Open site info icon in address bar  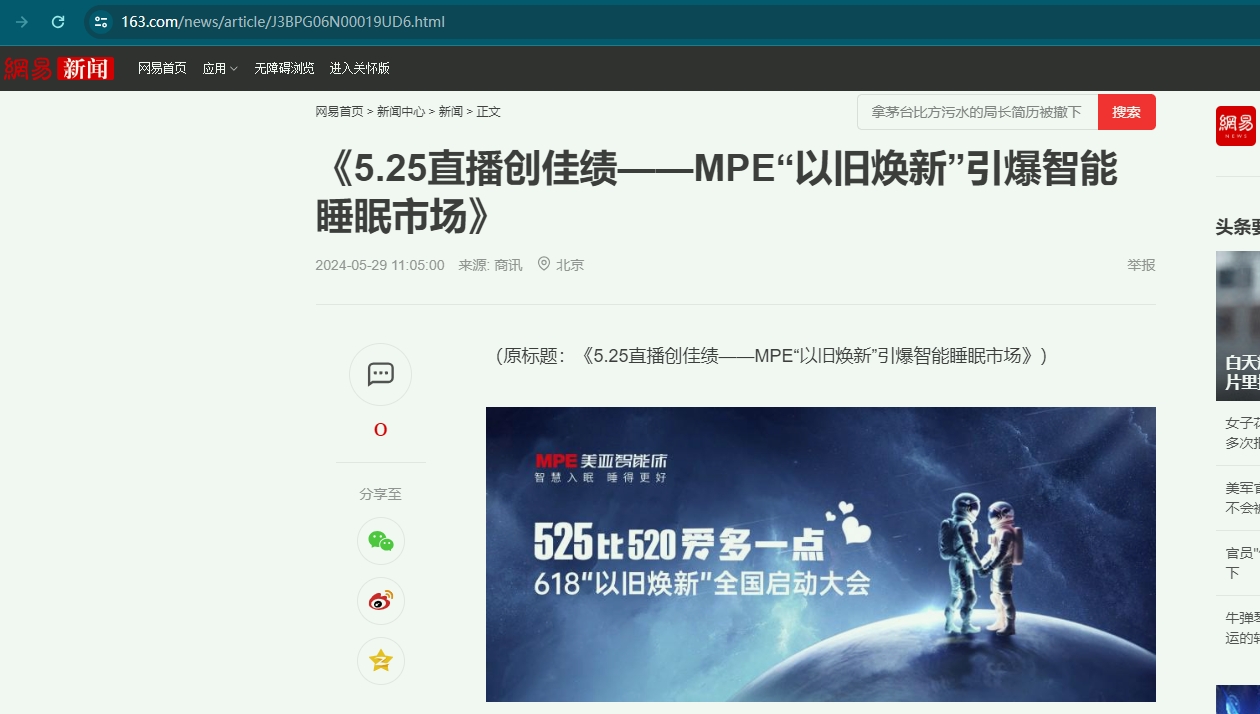pos(99,22)
